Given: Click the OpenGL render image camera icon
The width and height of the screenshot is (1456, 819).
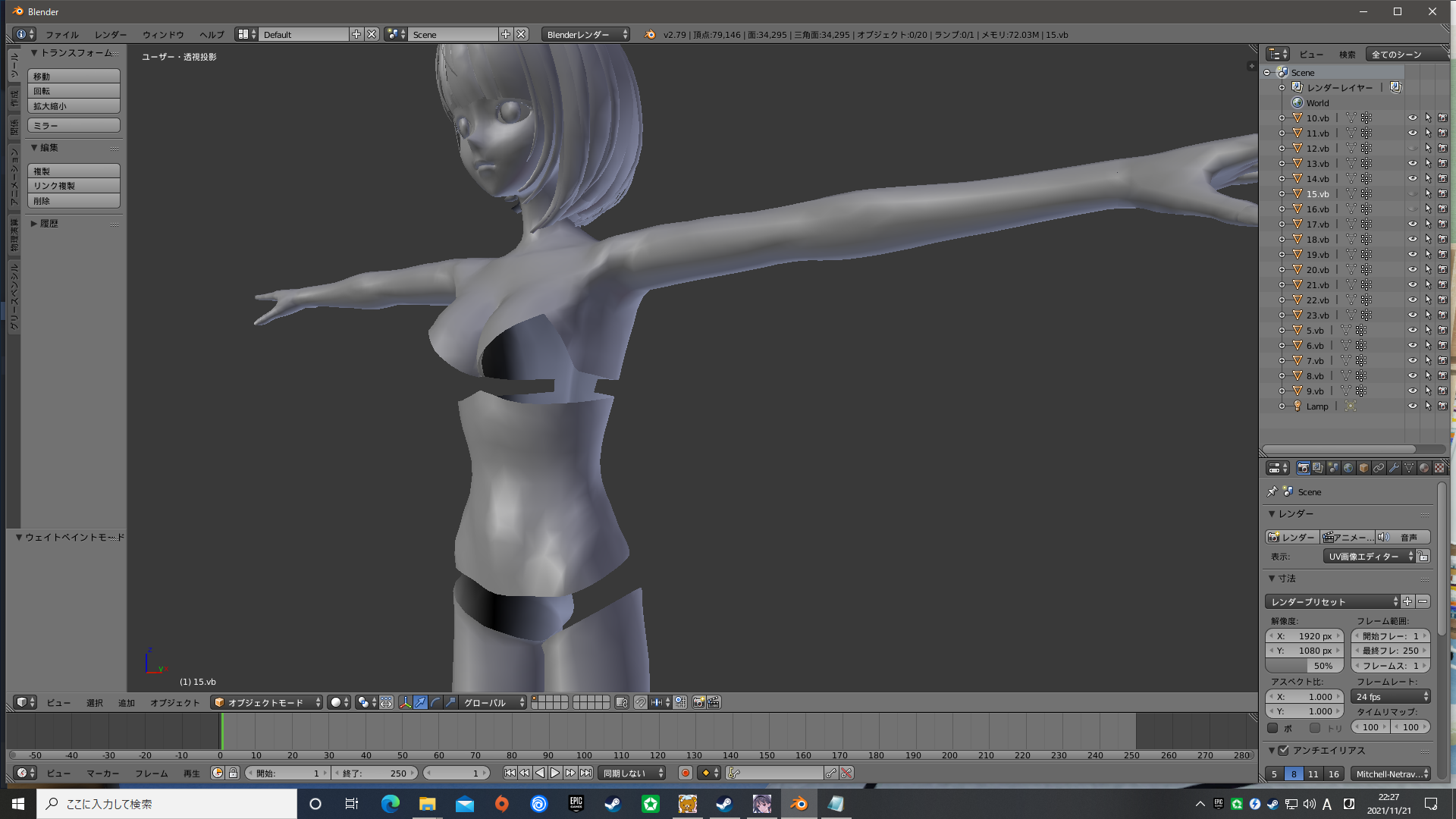Looking at the screenshot, I should (x=698, y=702).
